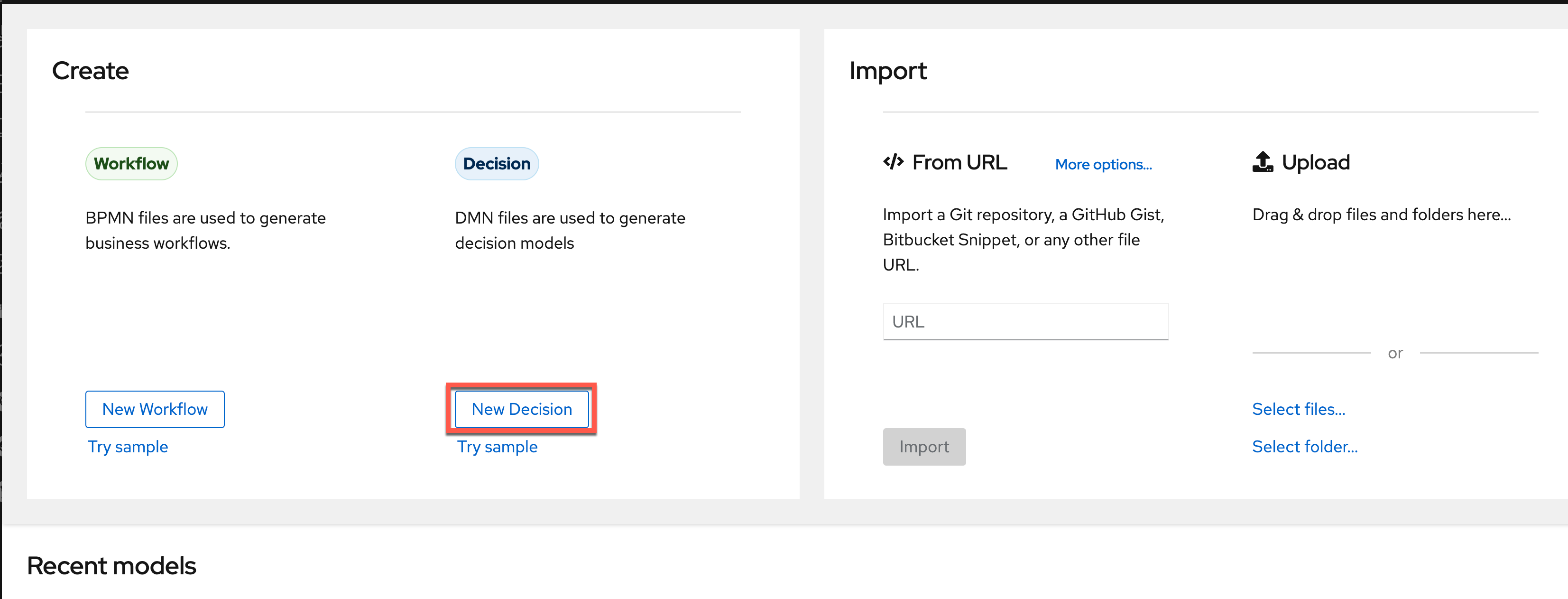The height and width of the screenshot is (599, 1568).
Task: Choose Select folder link
Action: 1304,447
